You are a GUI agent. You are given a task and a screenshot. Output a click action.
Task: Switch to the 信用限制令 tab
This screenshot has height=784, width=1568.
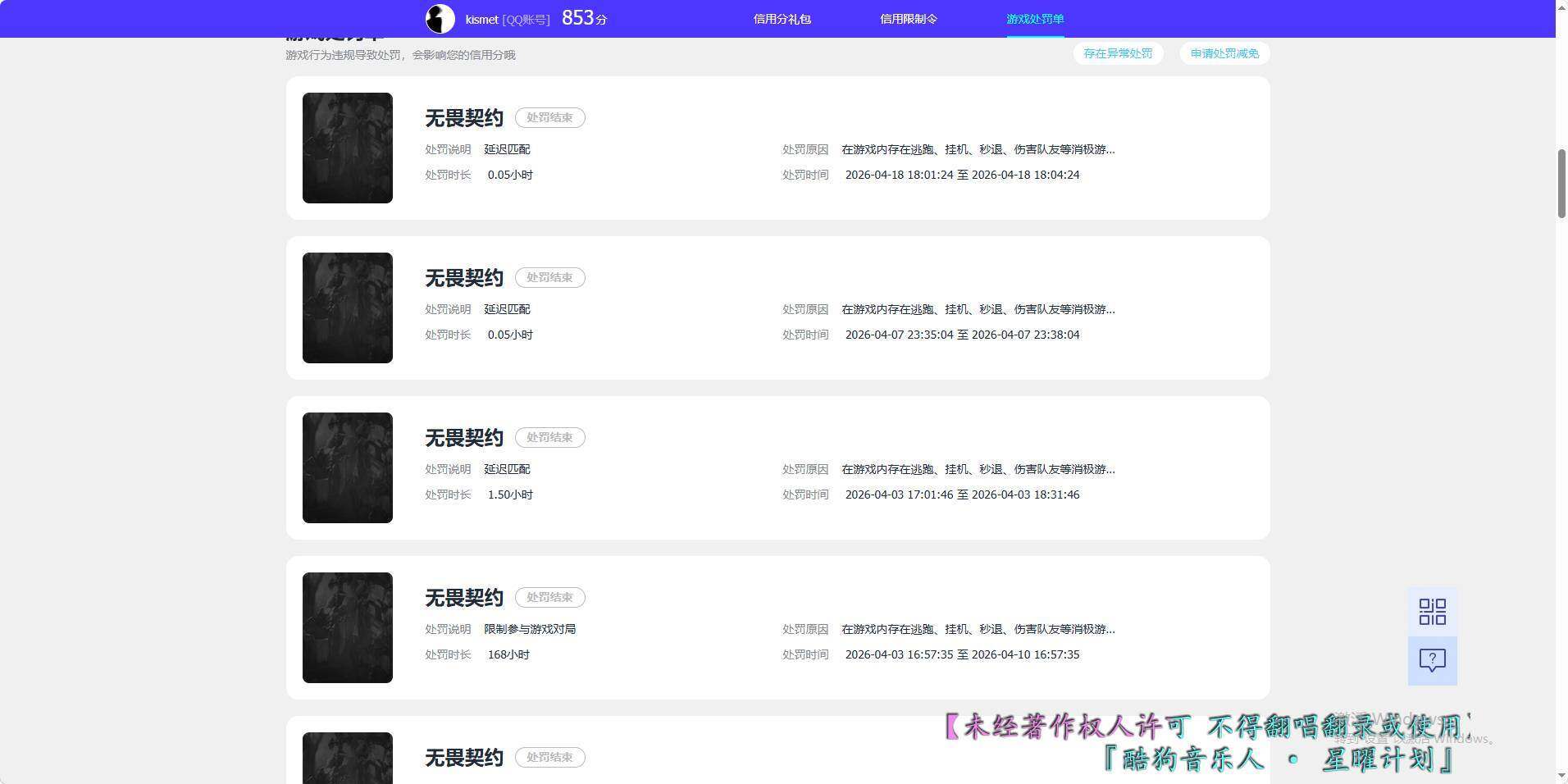(907, 18)
